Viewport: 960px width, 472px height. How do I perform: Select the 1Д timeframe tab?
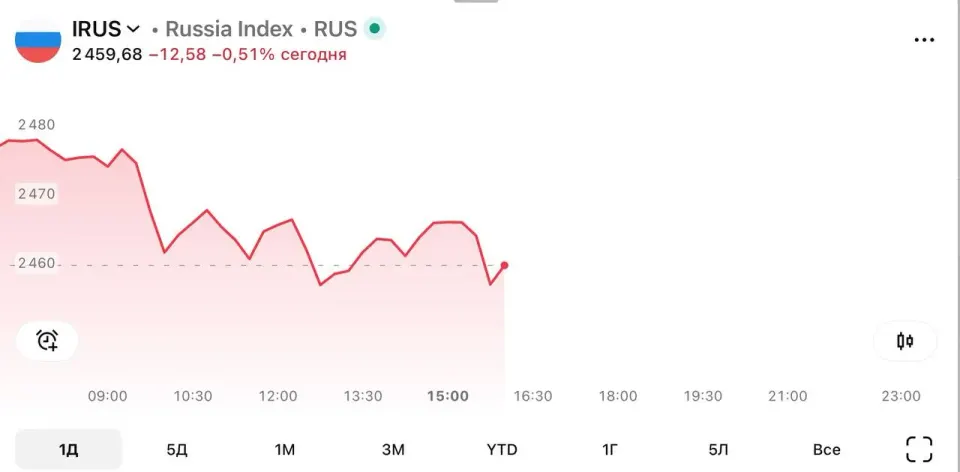[69, 450]
